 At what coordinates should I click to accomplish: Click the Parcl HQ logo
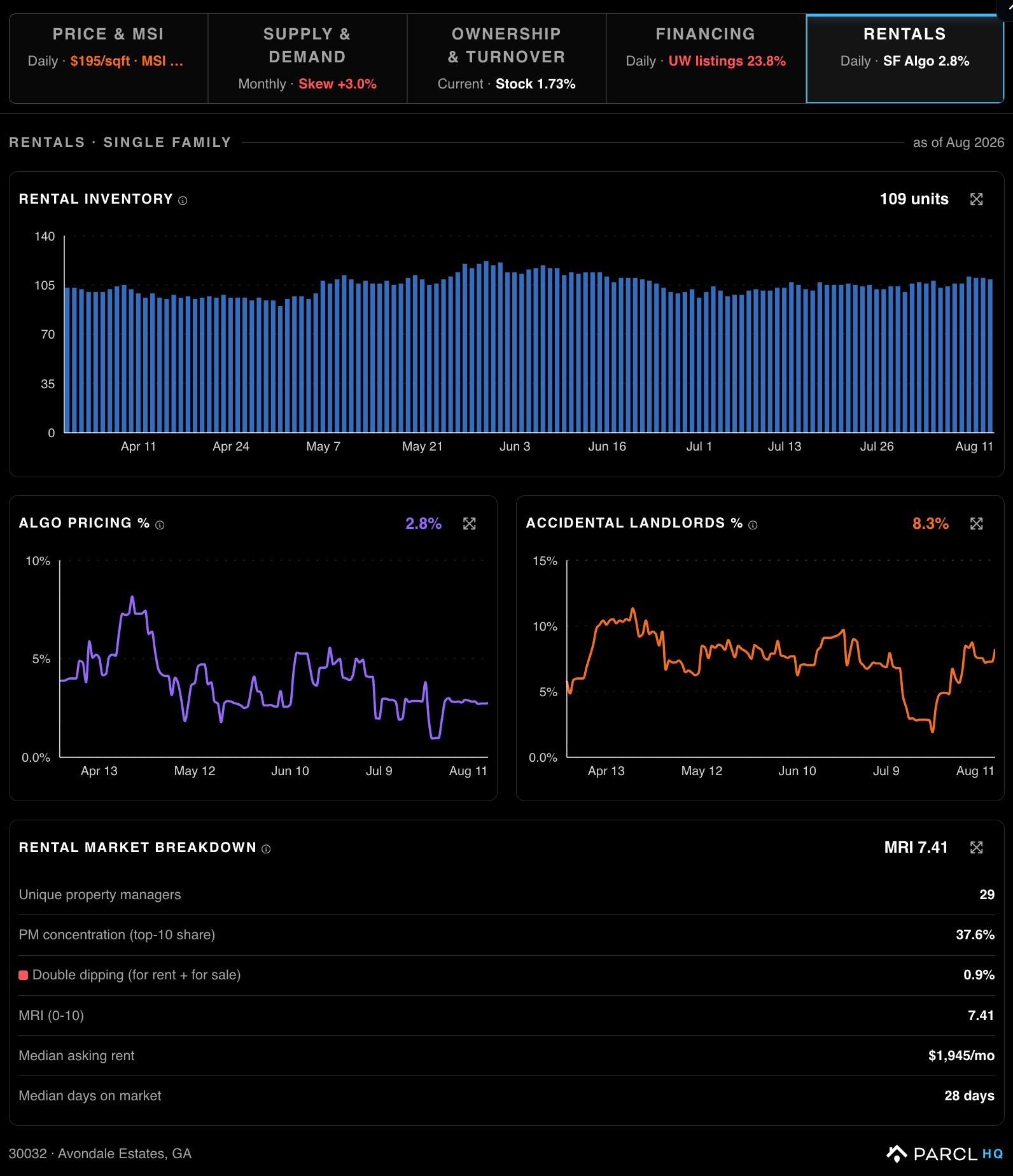[944, 1154]
